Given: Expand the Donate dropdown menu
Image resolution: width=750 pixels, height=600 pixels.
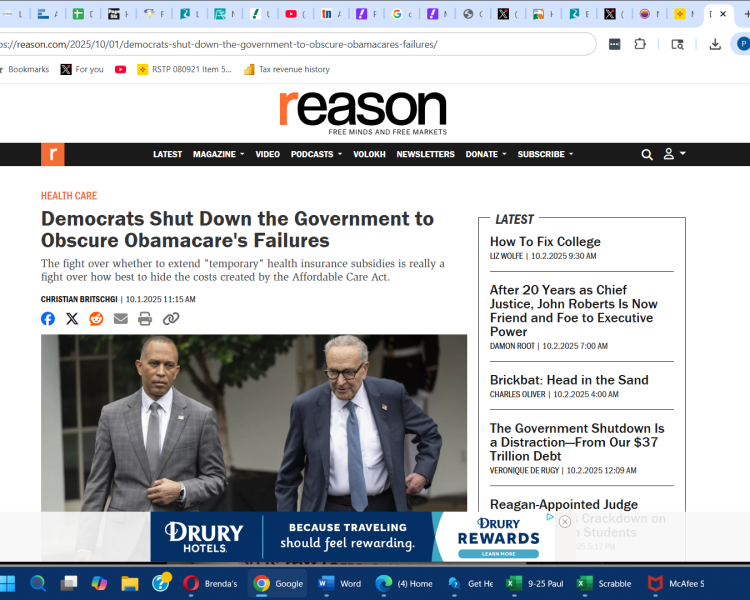Looking at the screenshot, I should click(485, 155).
